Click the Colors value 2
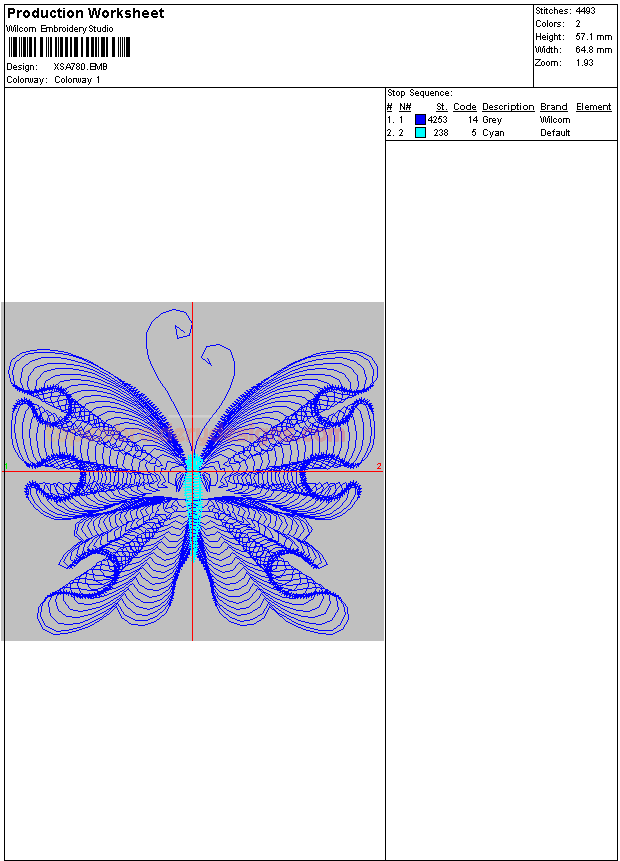This screenshot has height=861, width=620. tap(578, 24)
